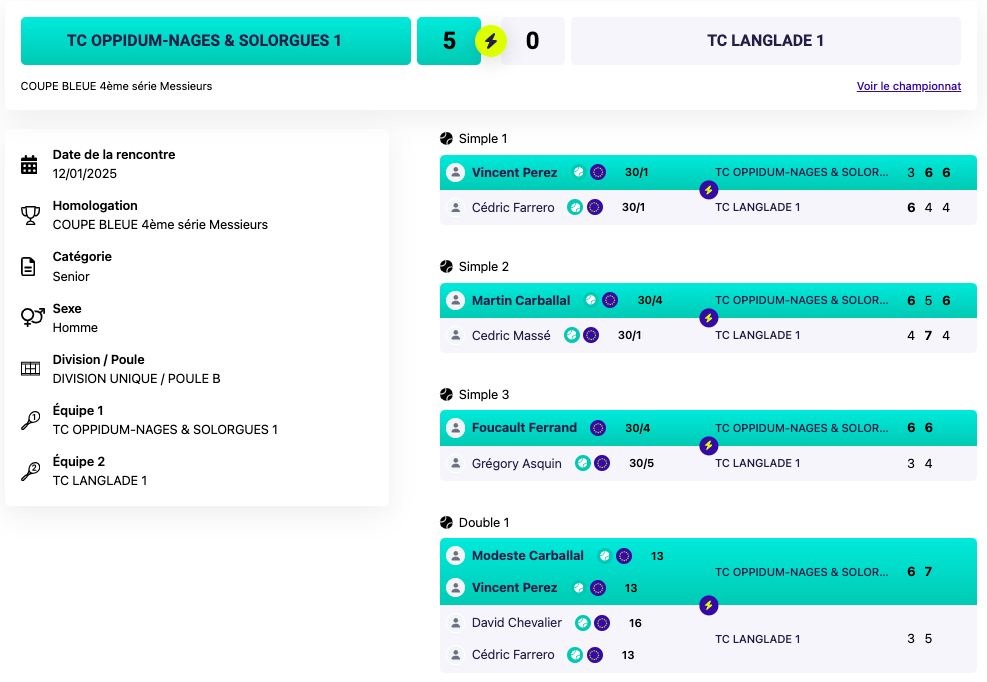
Task: Click EU flag badge next to Martin Carballal
Action: [x=610, y=300]
